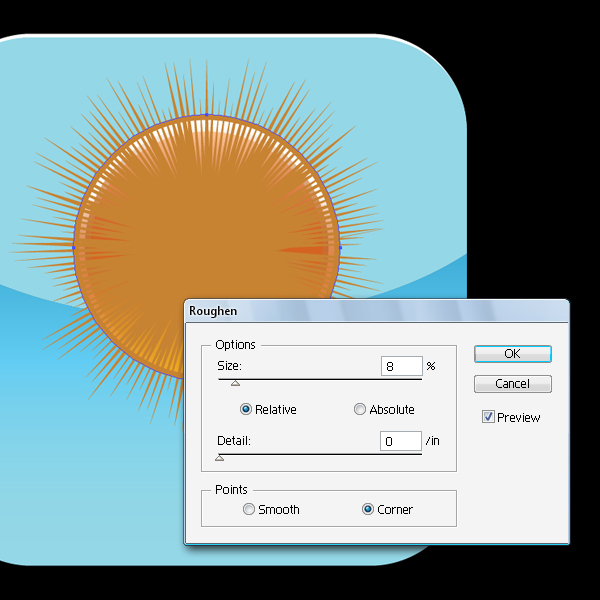This screenshot has height=600, width=600.
Task: Click the left anchor point of sun circle
Action: (73, 248)
